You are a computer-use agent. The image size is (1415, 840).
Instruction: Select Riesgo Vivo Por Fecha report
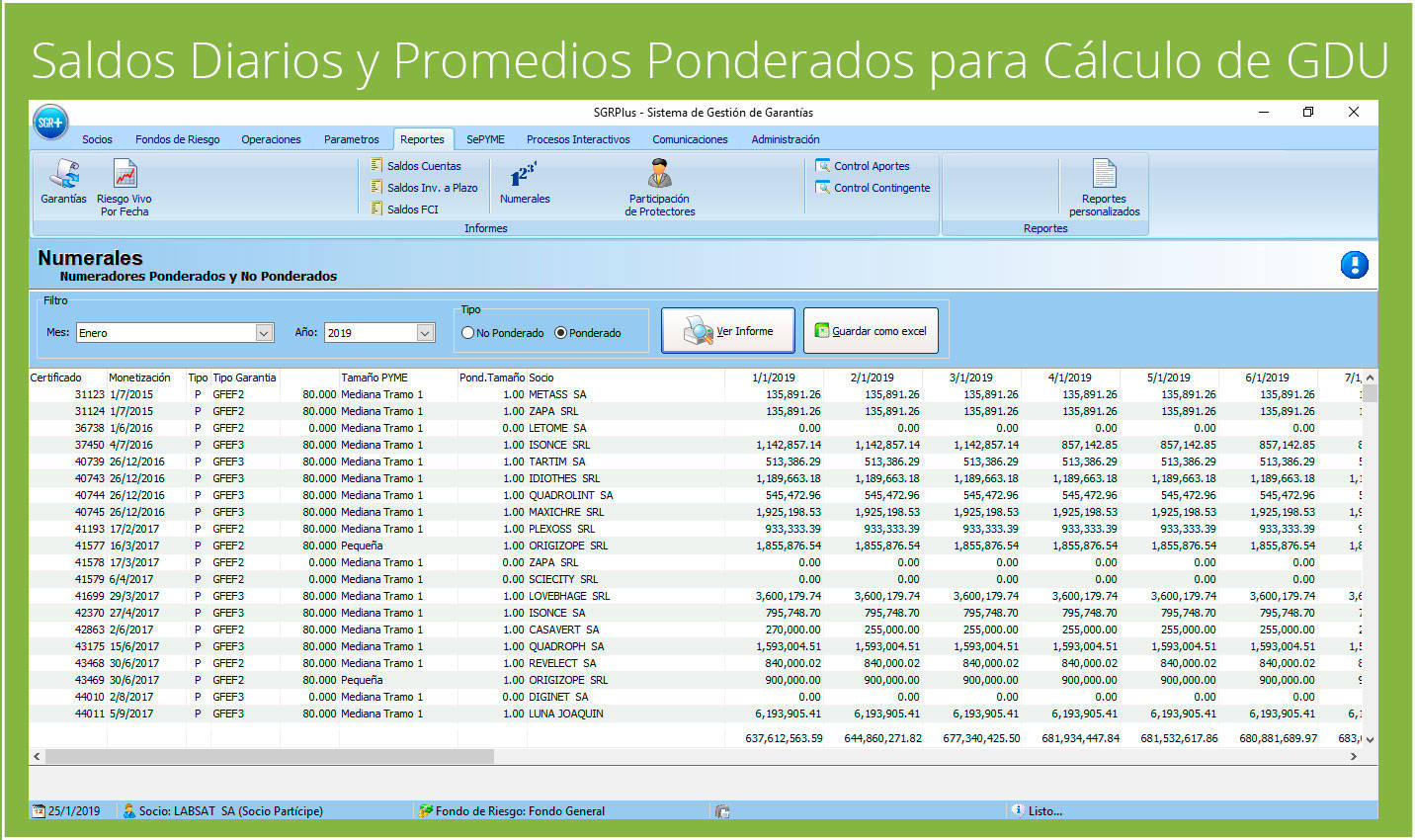124,188
